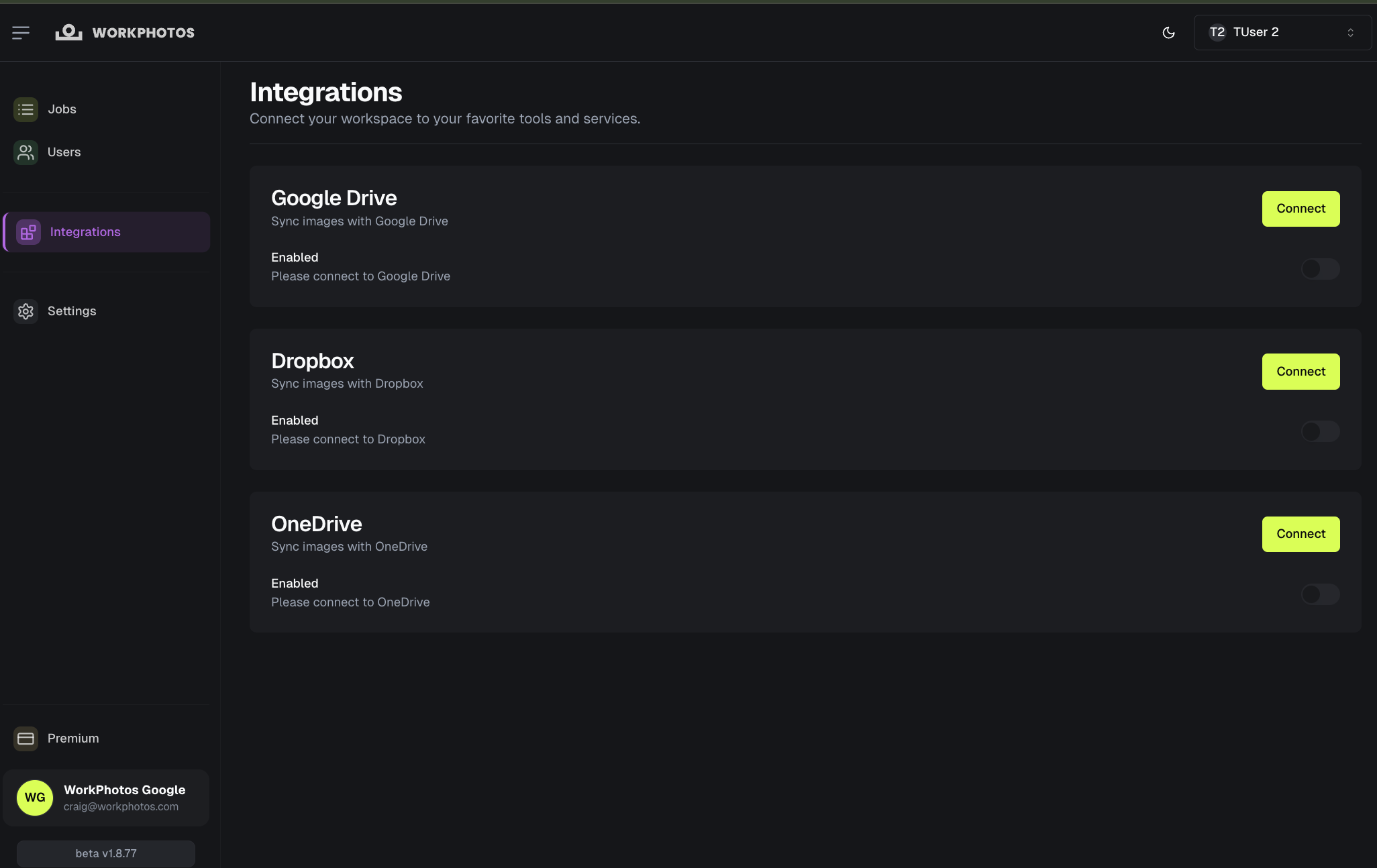This screenshot has width=1377, height=868.
Task: Click the Enabled label under OneDrive
Action: [x=295, y=584]
